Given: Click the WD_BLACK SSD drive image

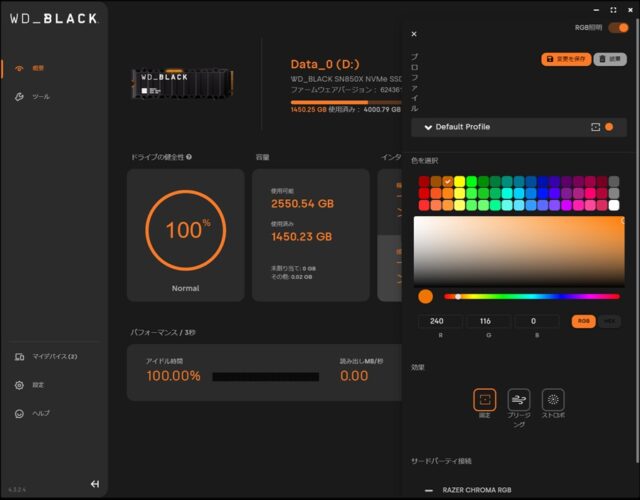Looking at the screenshot, I should [x=182, y=84].
